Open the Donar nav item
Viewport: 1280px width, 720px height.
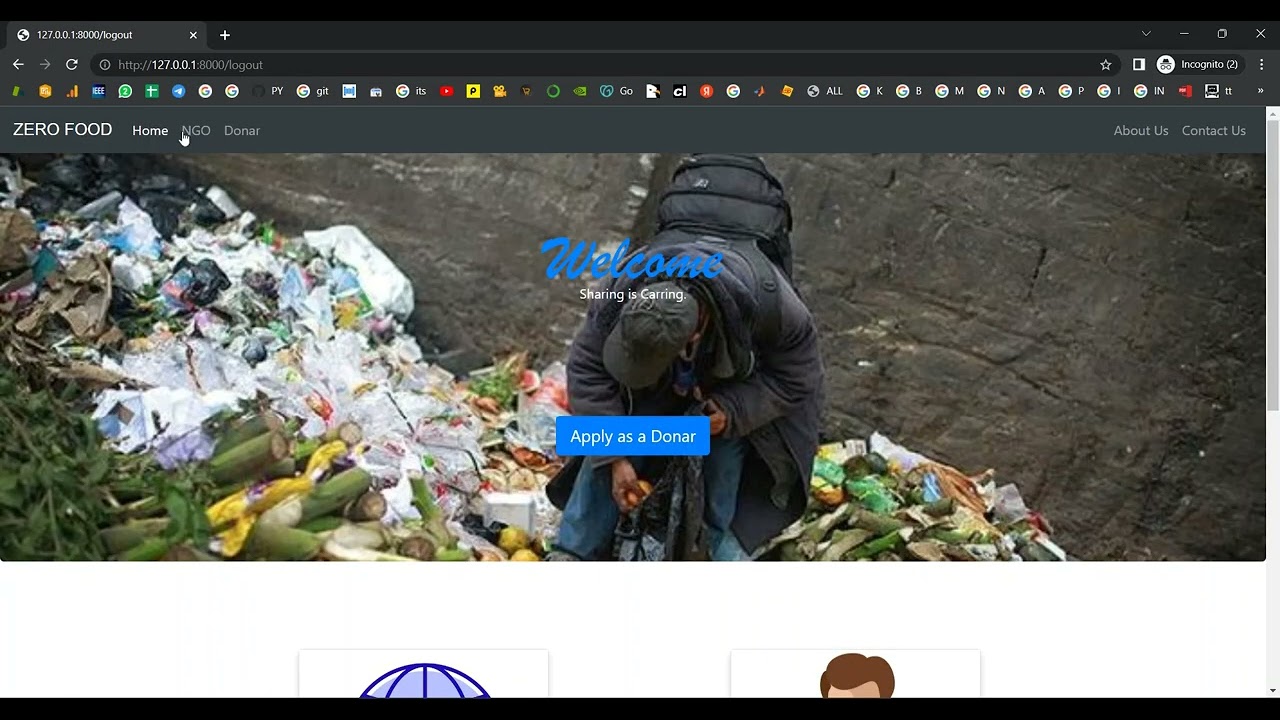[242, 131]
